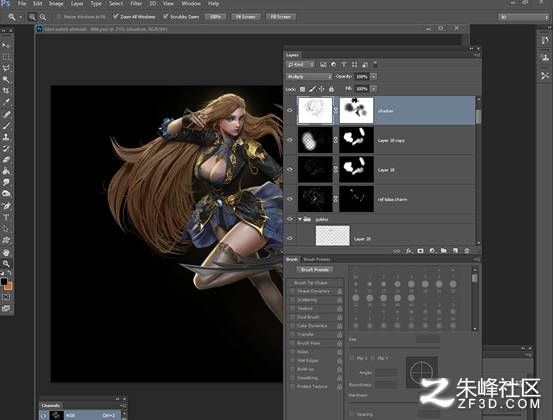
Task: Open the layer blend mode dropdown
Action: (309, 77)
